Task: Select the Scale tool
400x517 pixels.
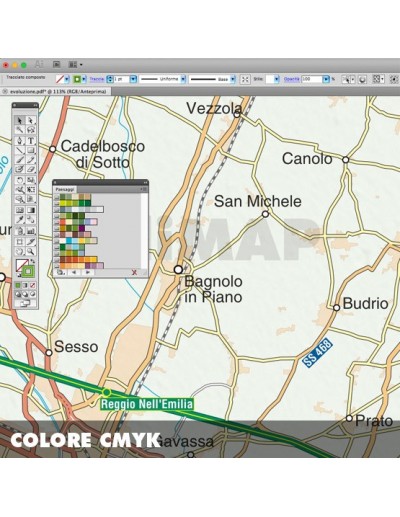Action: pyautogui.click(x=31, y=180)
